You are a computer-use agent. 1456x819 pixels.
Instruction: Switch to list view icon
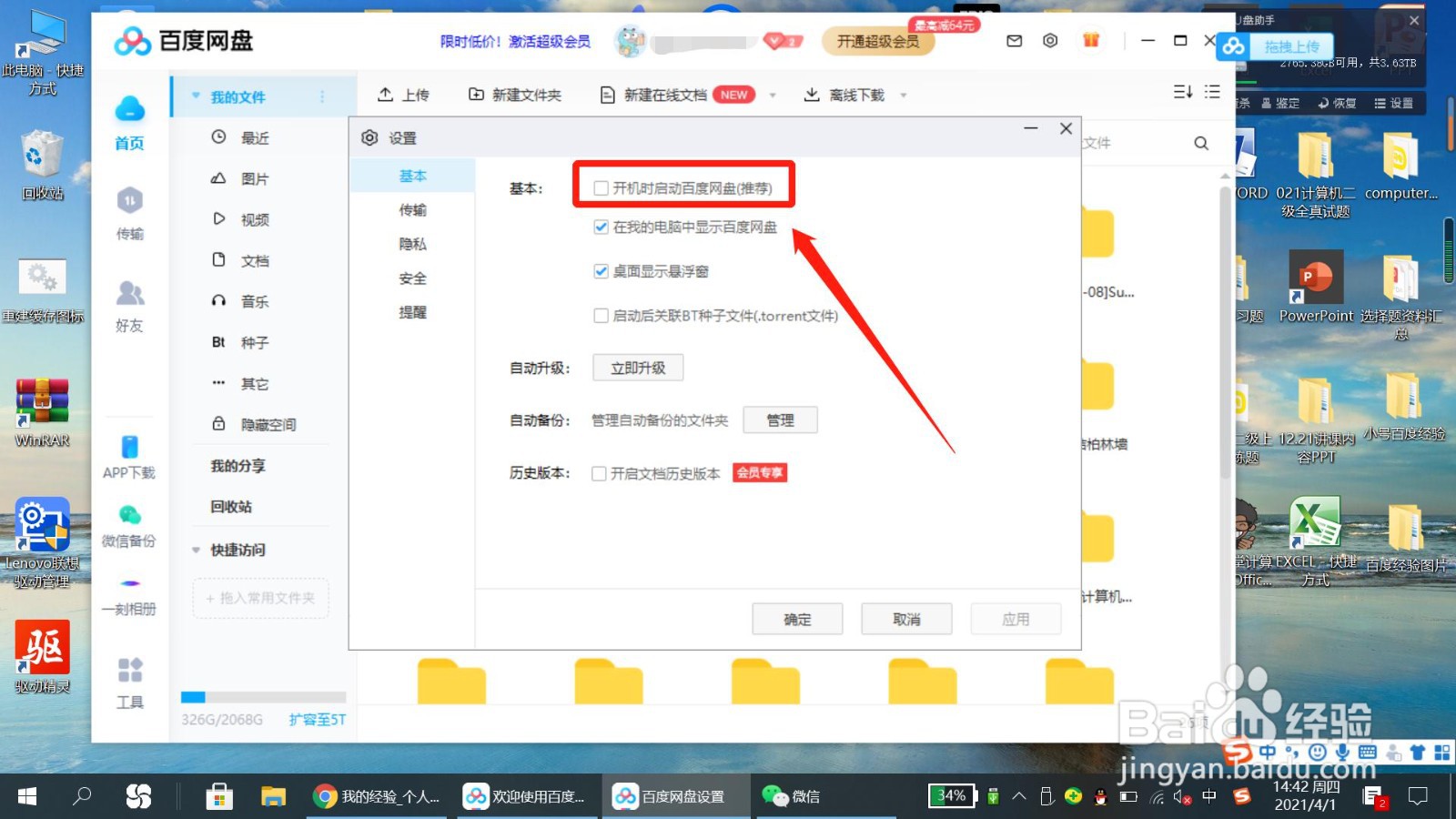(1212, 92)
